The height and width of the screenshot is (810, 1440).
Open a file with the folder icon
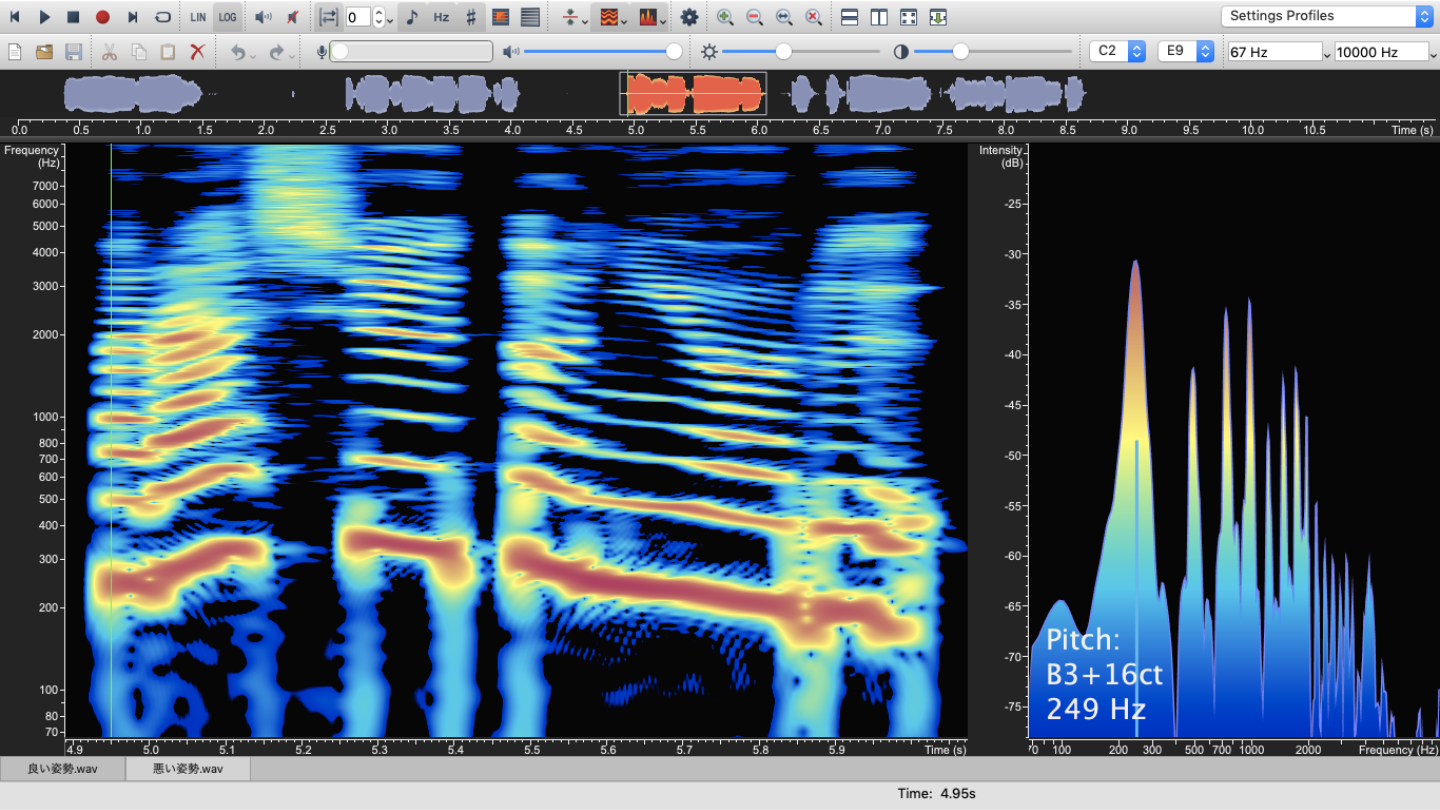[x=44, y=52]
